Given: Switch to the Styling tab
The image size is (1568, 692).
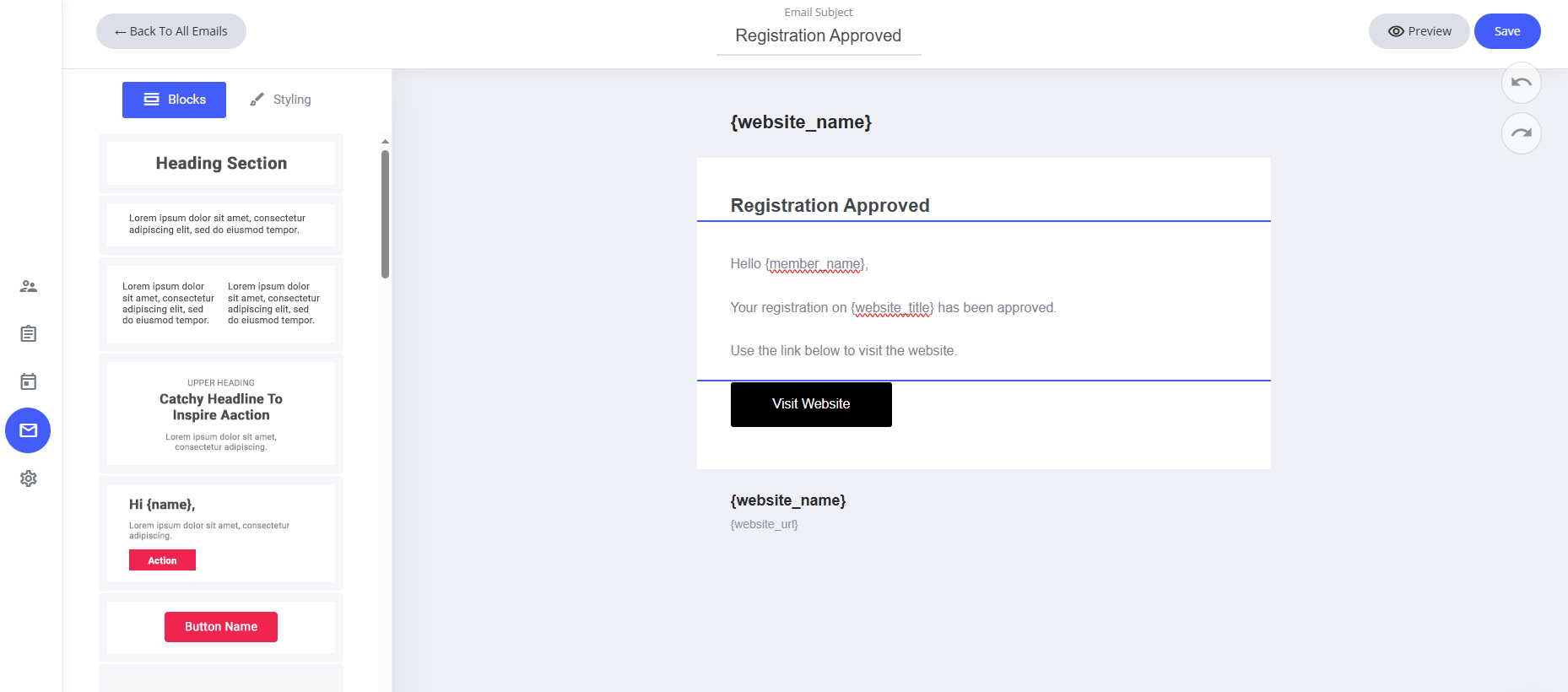Looking at the screenshot, I should pos(281,100).
